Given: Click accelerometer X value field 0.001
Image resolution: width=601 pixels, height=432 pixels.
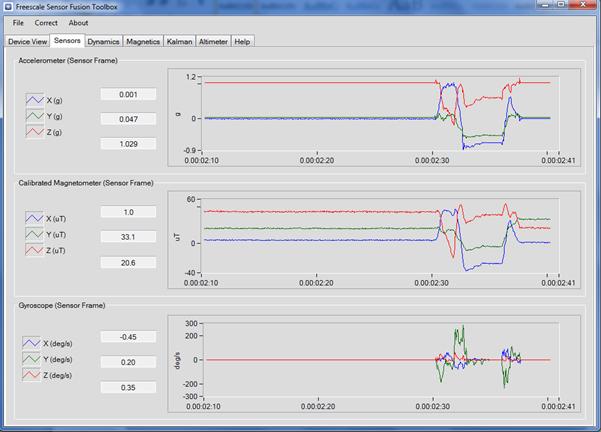Looking at the screenshot, I should click(128, 95).
